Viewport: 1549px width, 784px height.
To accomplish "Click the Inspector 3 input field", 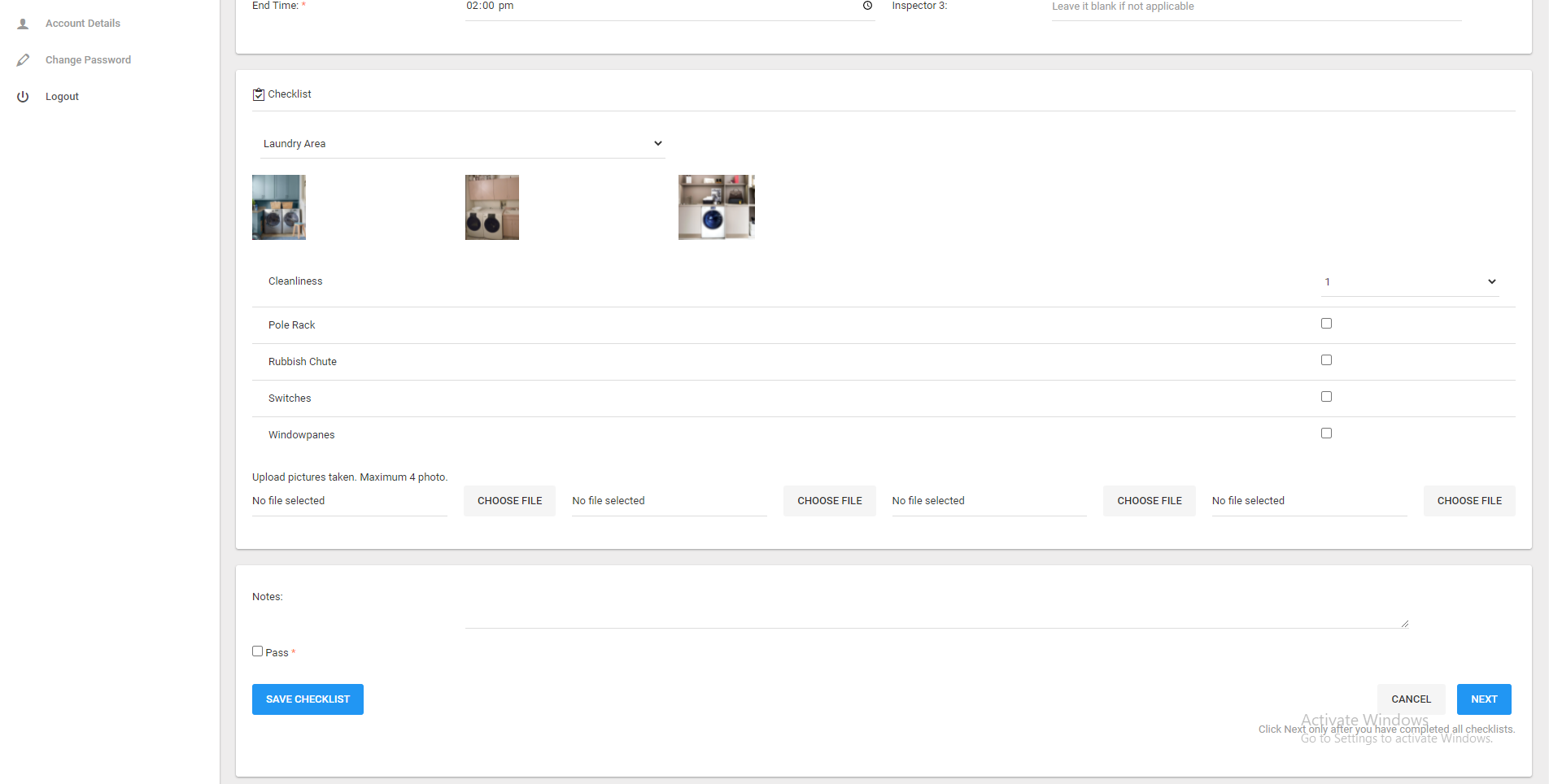I will coord(1256,8).
